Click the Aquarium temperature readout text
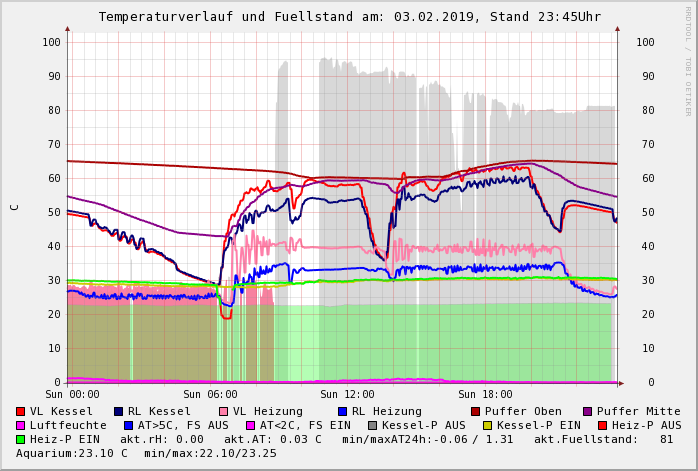 pyautogui.click(x=72, y=453)
